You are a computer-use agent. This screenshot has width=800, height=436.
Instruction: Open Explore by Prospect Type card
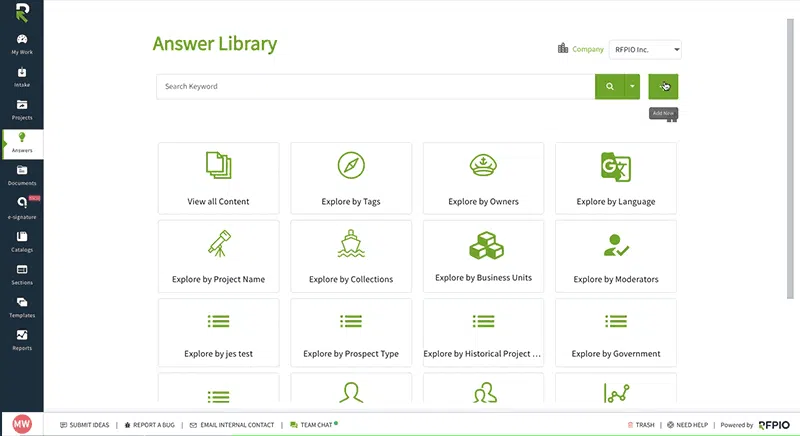click(351, 332)
